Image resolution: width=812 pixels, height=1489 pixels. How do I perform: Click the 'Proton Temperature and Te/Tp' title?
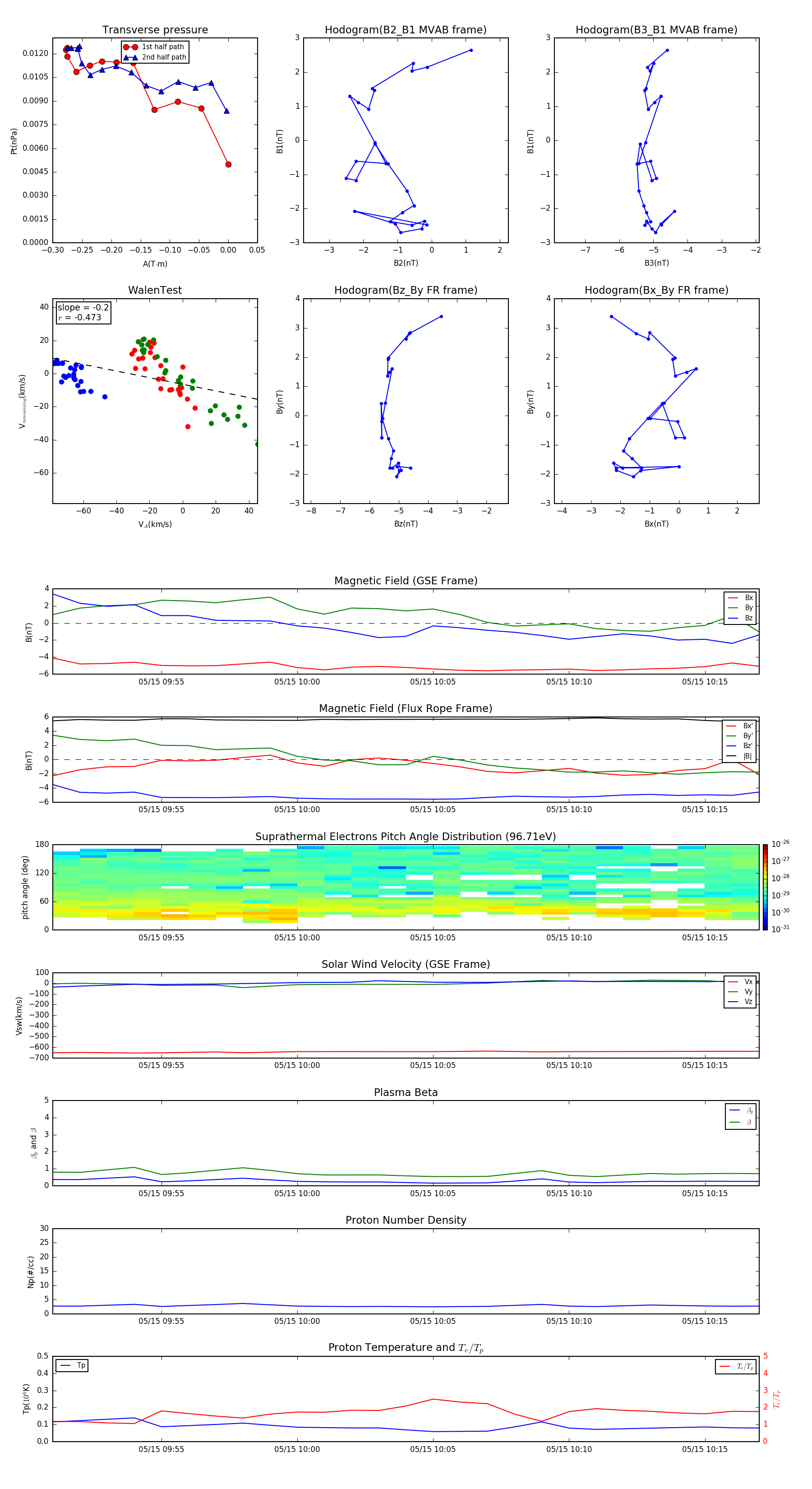406,1348
